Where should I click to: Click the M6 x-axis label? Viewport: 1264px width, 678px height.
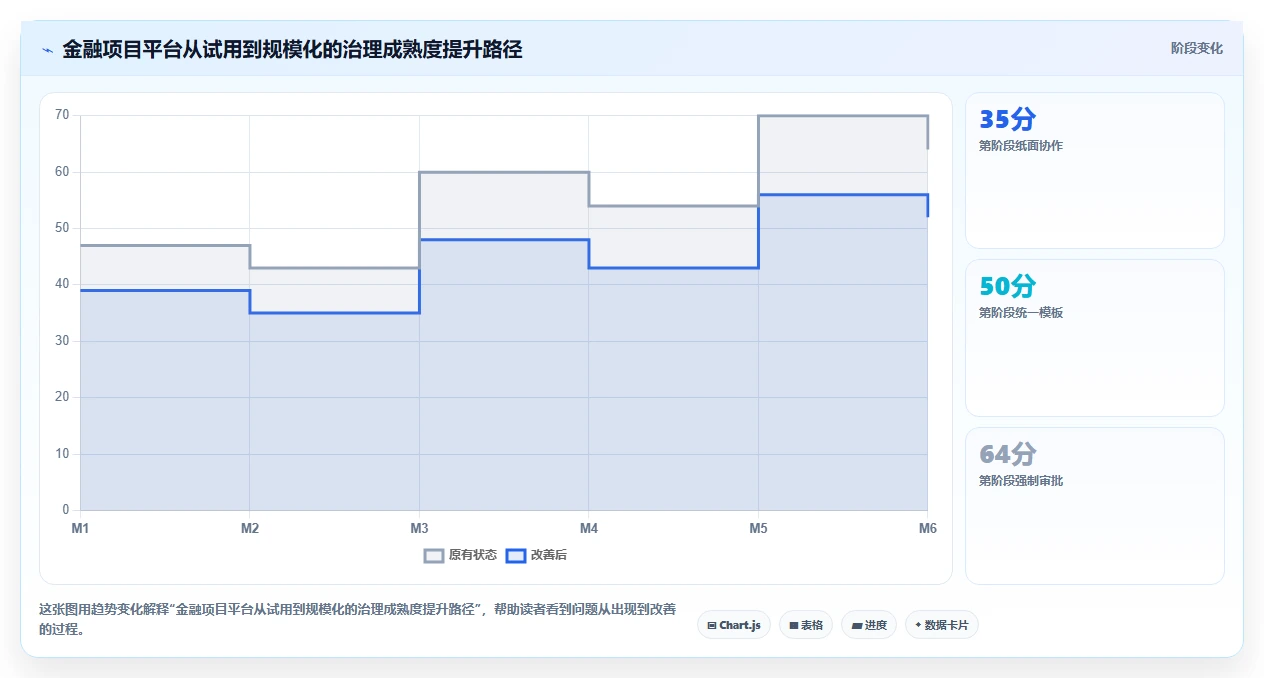click(927, 528)
